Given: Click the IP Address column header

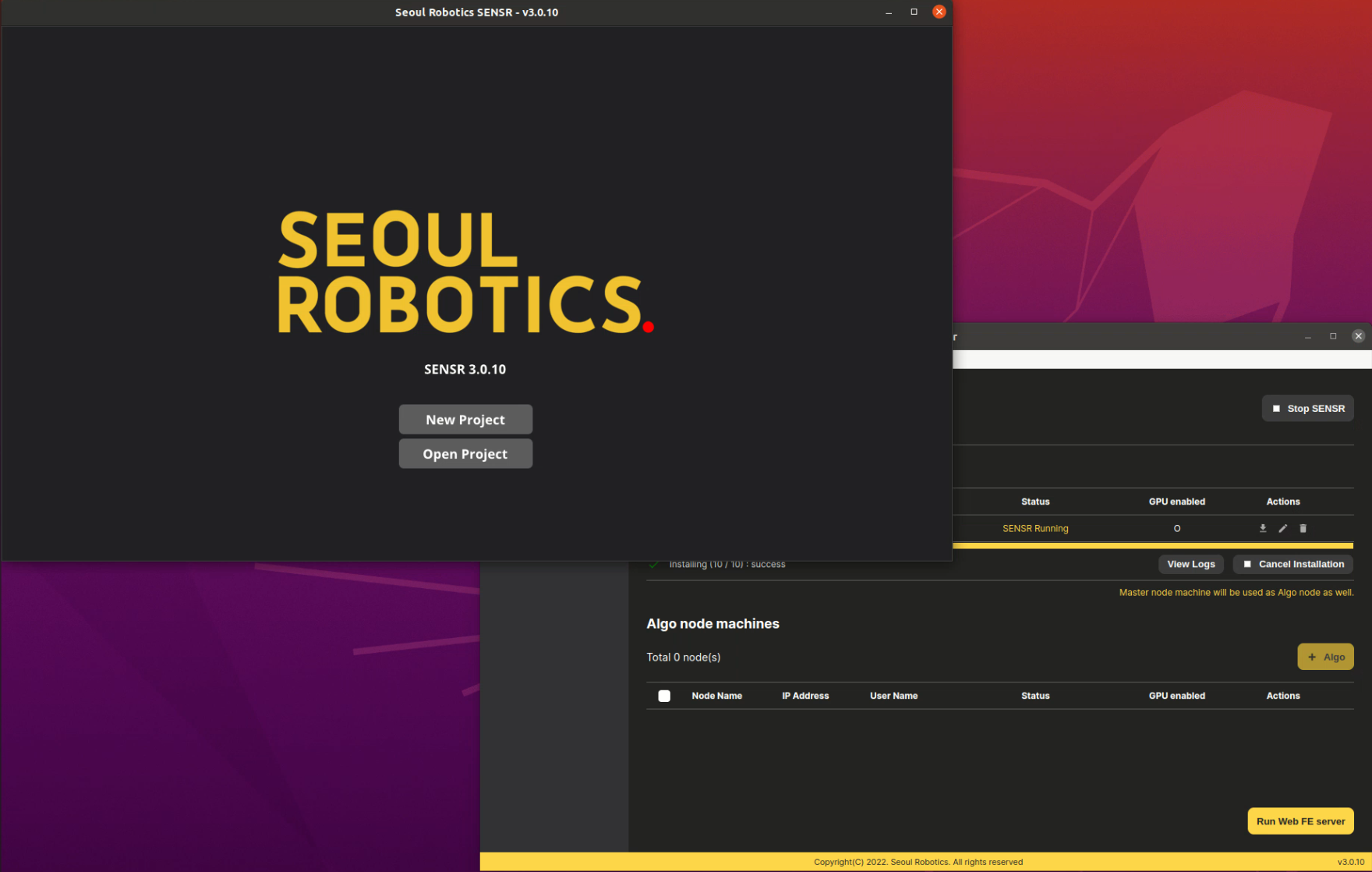Looking at the screenshot, I should pyautogui.click(x=805, y=696).
